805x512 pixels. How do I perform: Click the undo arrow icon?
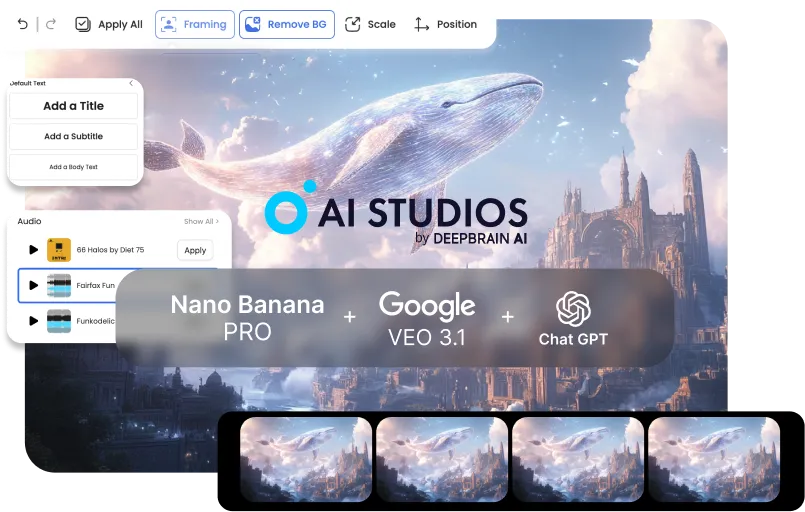tap(23, 24)
